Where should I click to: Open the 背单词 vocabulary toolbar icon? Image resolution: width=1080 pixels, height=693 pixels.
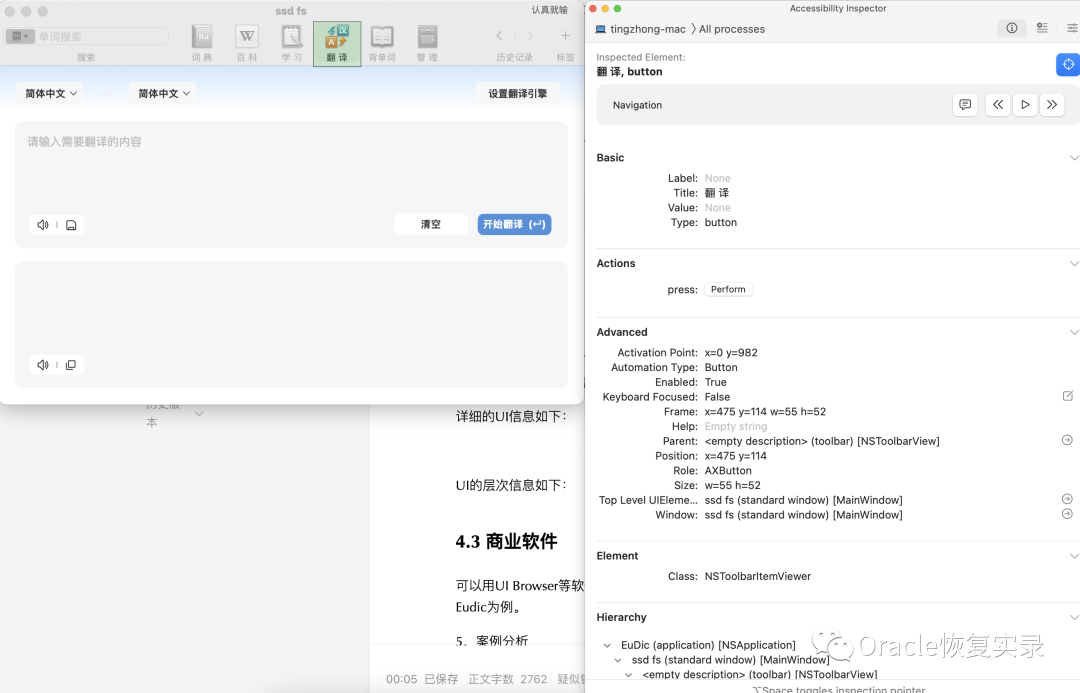click(382, 43)
